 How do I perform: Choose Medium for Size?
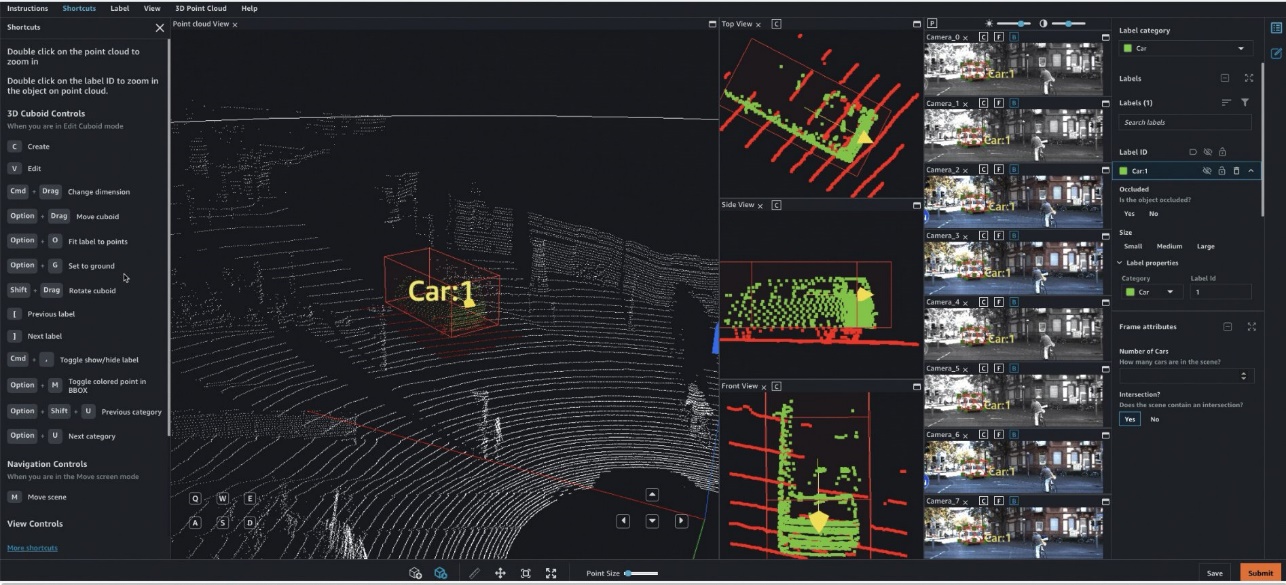[x=1169, y=246]
